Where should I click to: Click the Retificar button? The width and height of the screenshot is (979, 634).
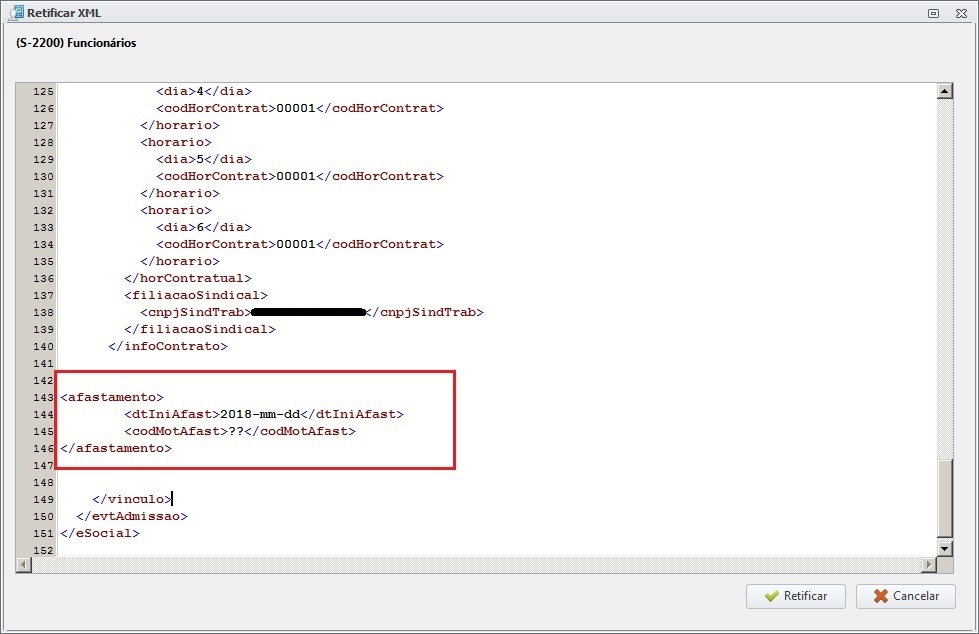click(795, 597)
